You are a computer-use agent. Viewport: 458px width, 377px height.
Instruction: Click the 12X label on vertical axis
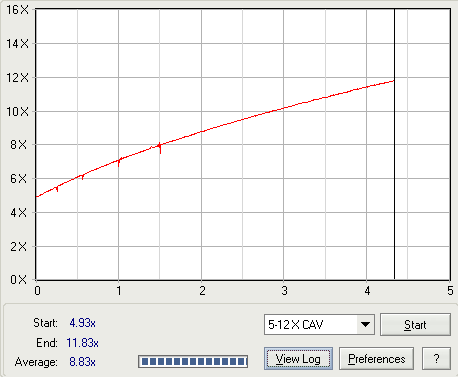[x=18, y=78]
